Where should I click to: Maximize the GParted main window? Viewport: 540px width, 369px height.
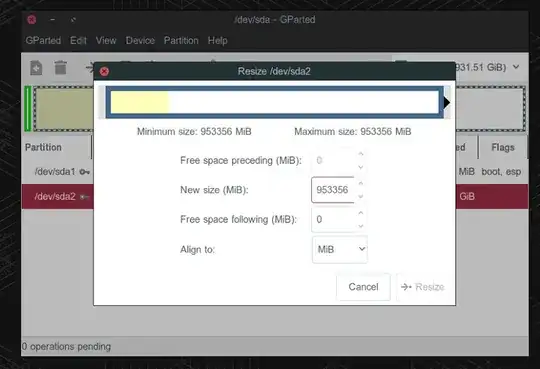pyautogui.click(x=73, y=20)
